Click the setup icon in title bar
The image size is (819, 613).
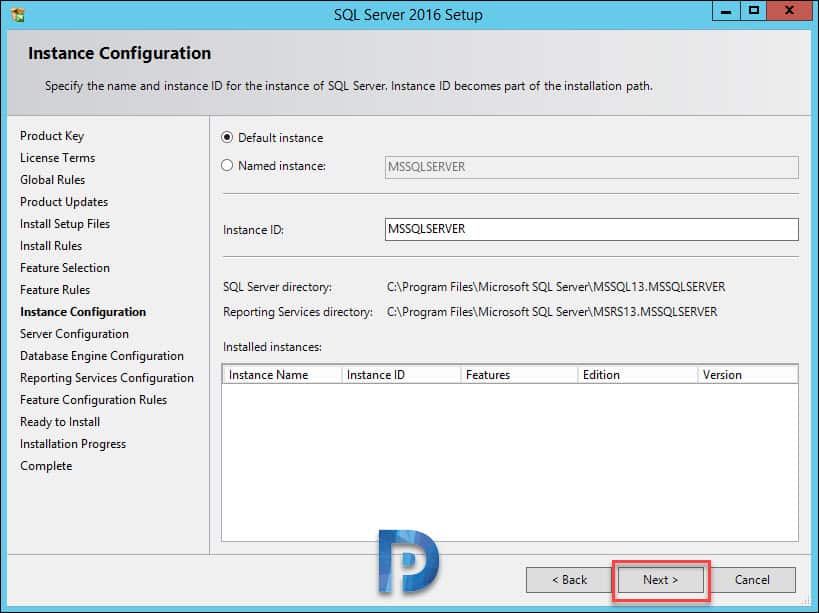pyautogui.click(x=17, y=14)
